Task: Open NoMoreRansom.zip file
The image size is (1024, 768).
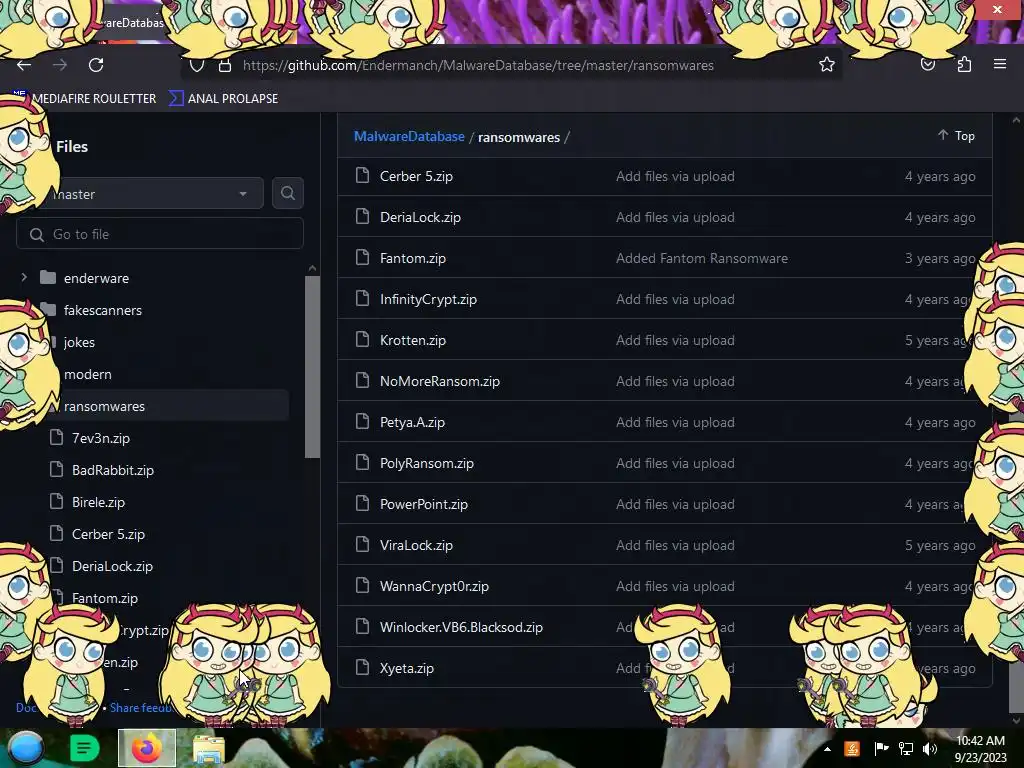Action: tap(440, 381)
